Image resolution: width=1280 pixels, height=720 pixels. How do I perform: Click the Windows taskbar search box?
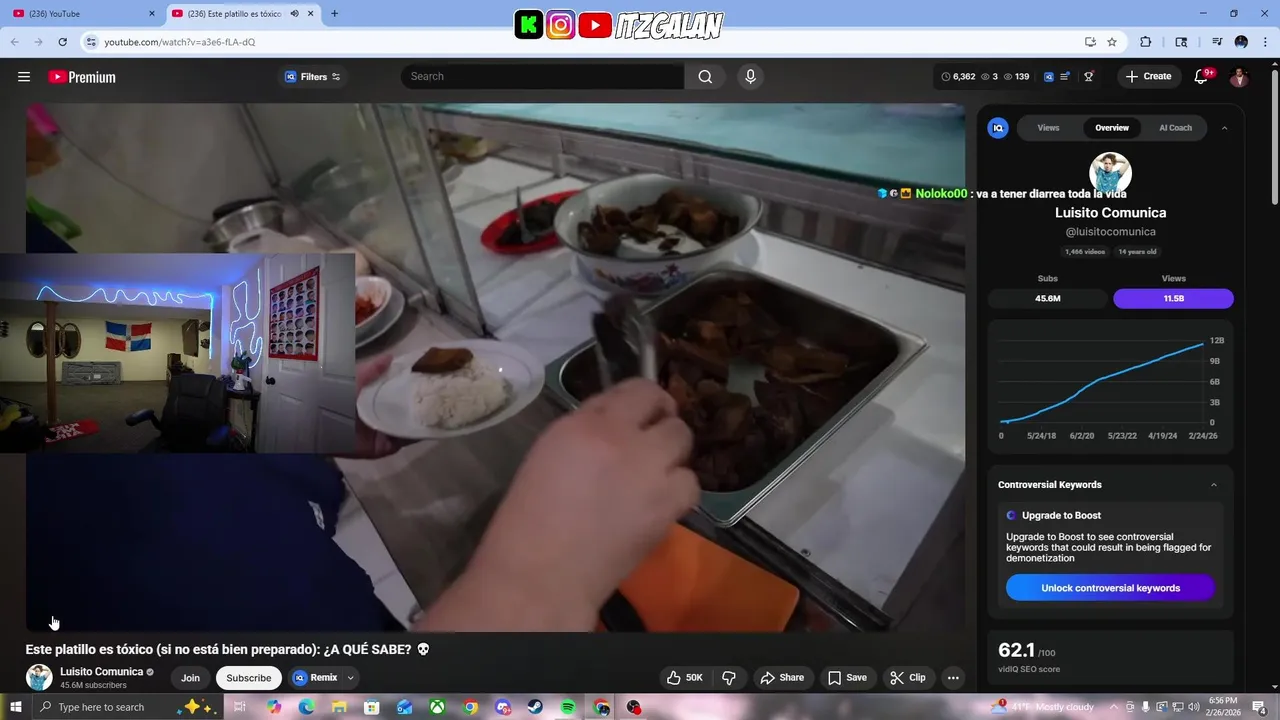click(x=127, y=707)
